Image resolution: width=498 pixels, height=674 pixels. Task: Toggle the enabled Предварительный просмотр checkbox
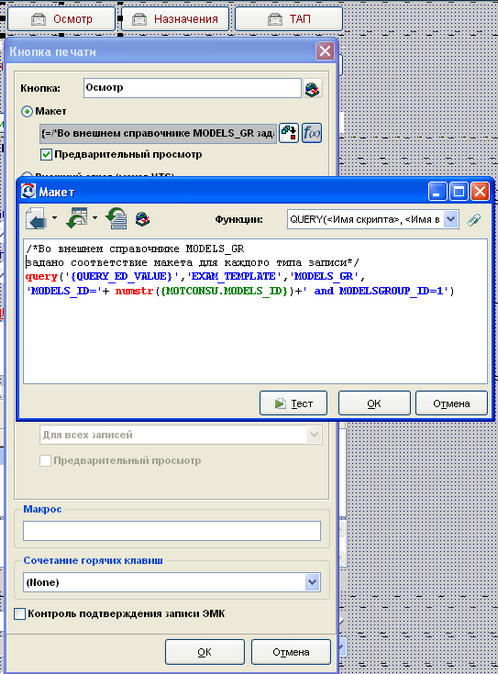tap(46, 154)
